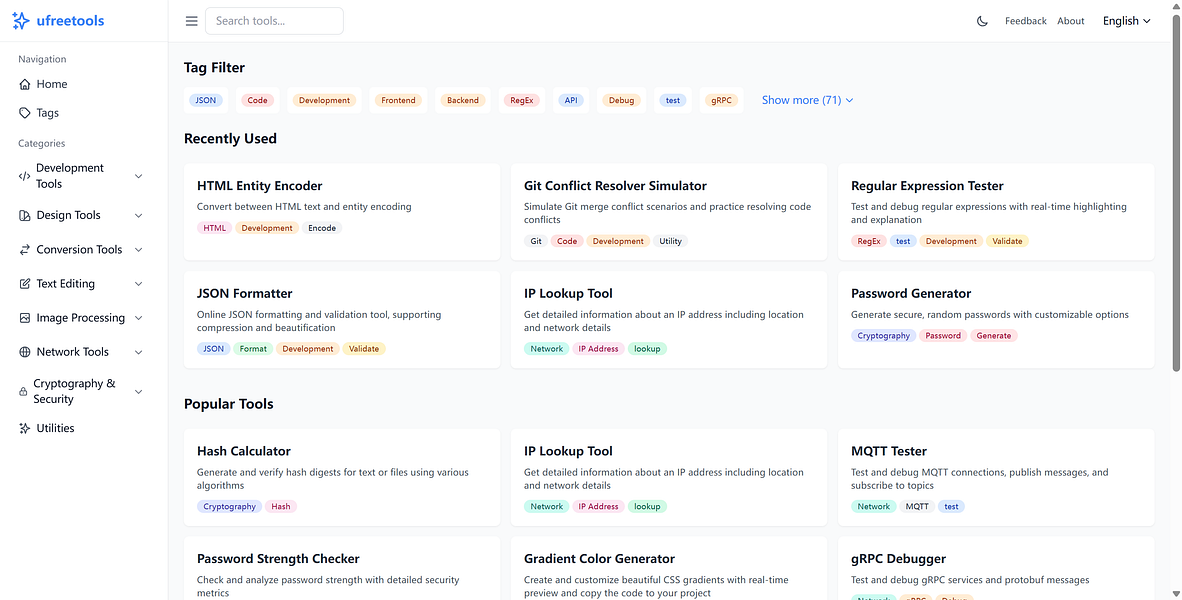
Task: Click inside the Search tools field
Action: pos(274,20)
